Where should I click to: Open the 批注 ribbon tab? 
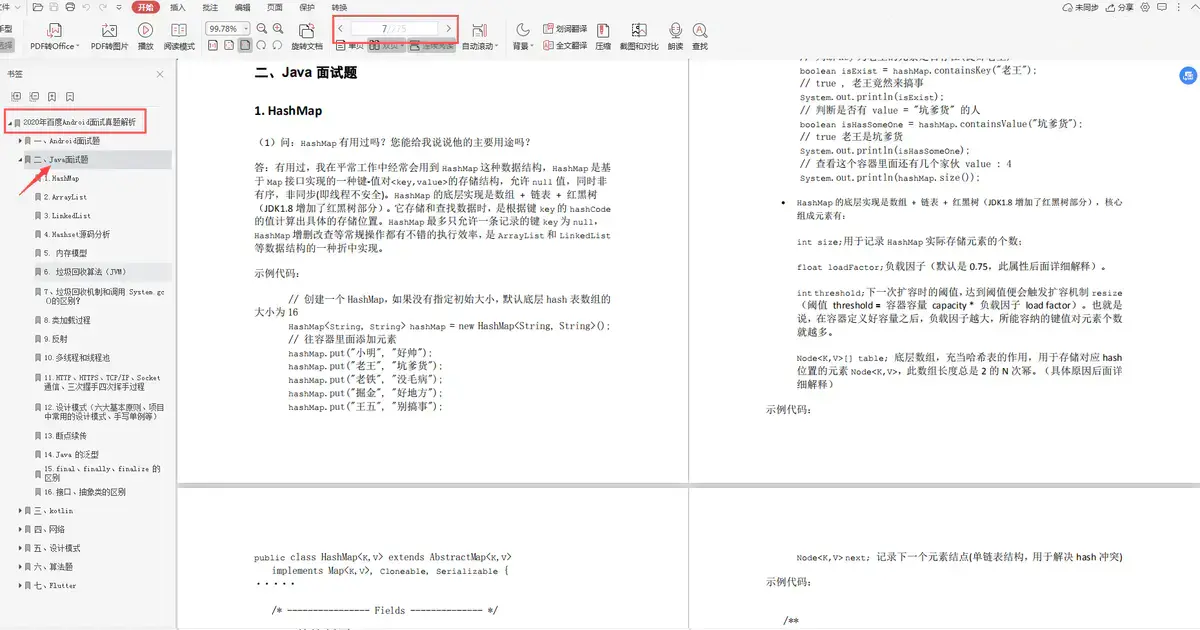coord(210,8)
